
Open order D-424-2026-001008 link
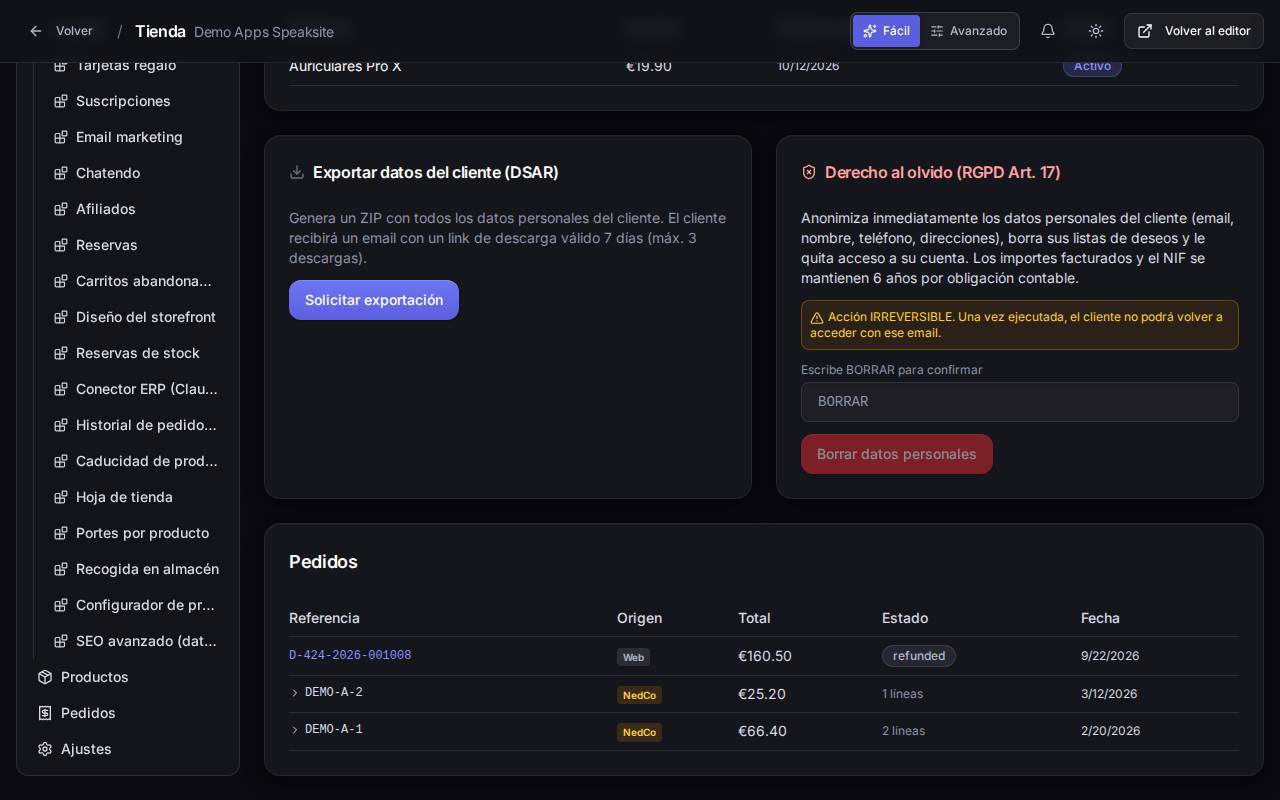350,656
